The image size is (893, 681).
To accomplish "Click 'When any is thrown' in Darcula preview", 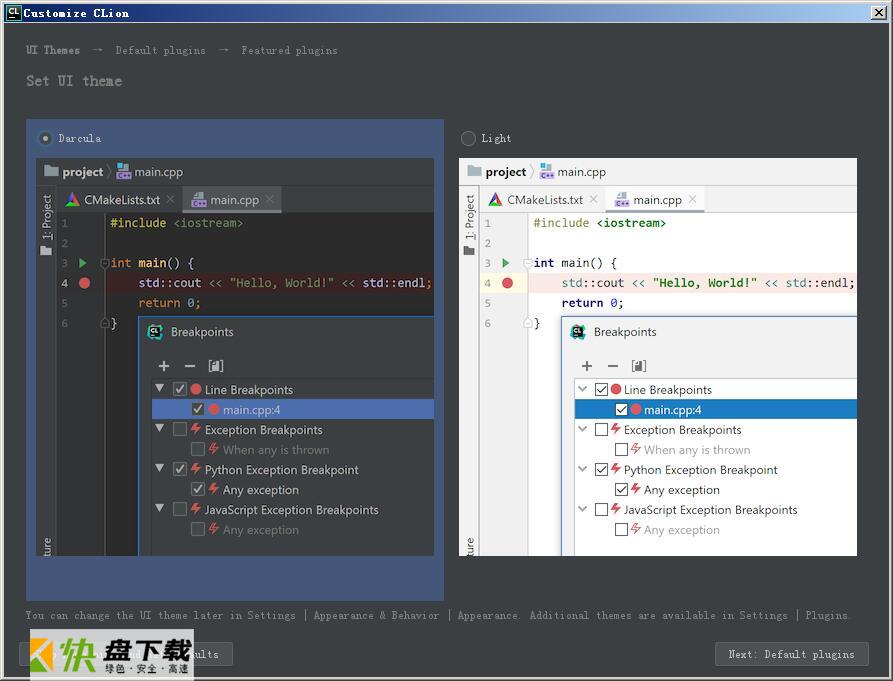I will tap(276, 450).
